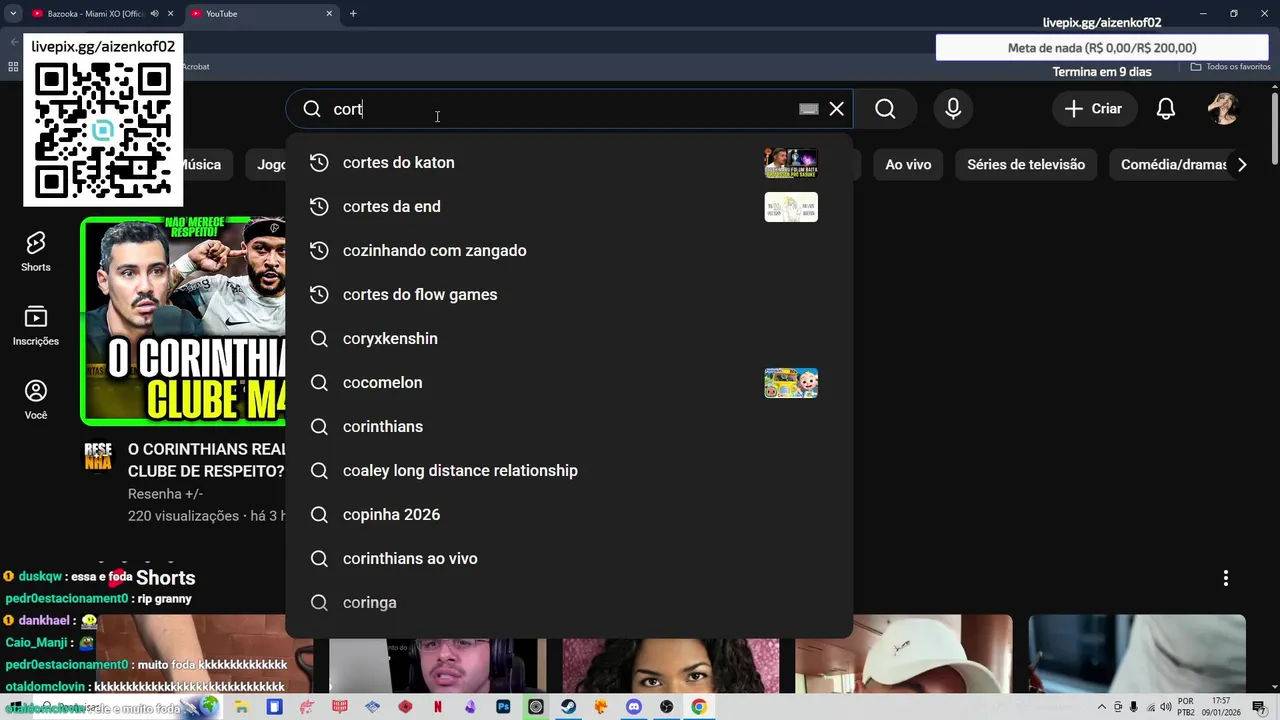Click the magnifier search submit button
Screen dimensions: 1280x720
(885, 109)
